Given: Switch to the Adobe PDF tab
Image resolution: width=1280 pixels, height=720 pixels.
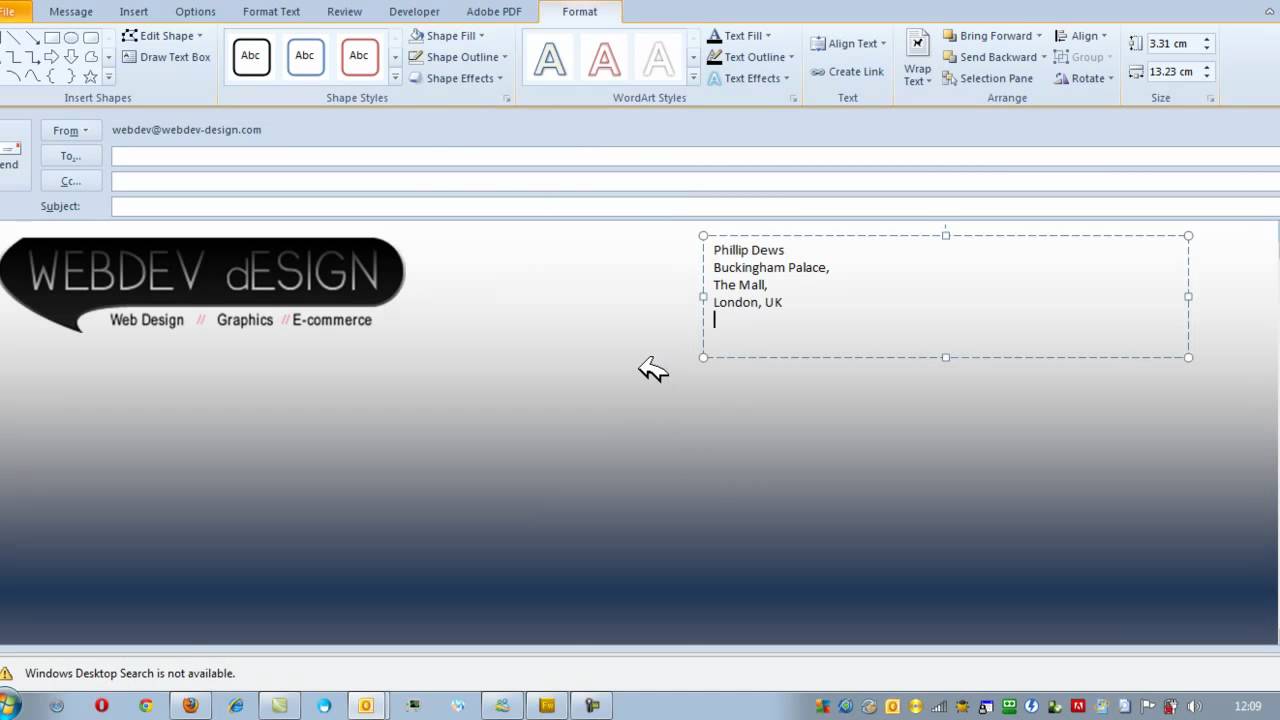Looking at the screenshot, I should (x=494, y=12).
